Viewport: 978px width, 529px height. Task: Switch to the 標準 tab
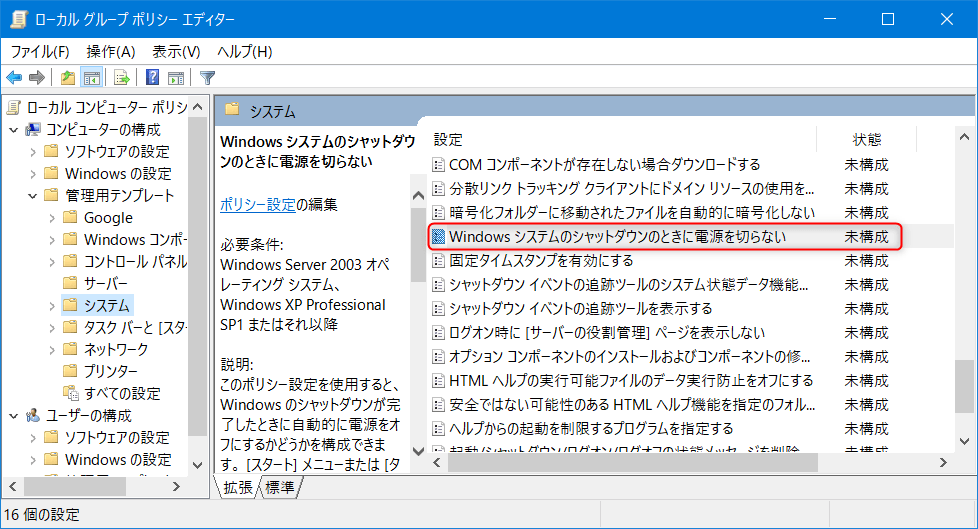(x=282, y=488)
